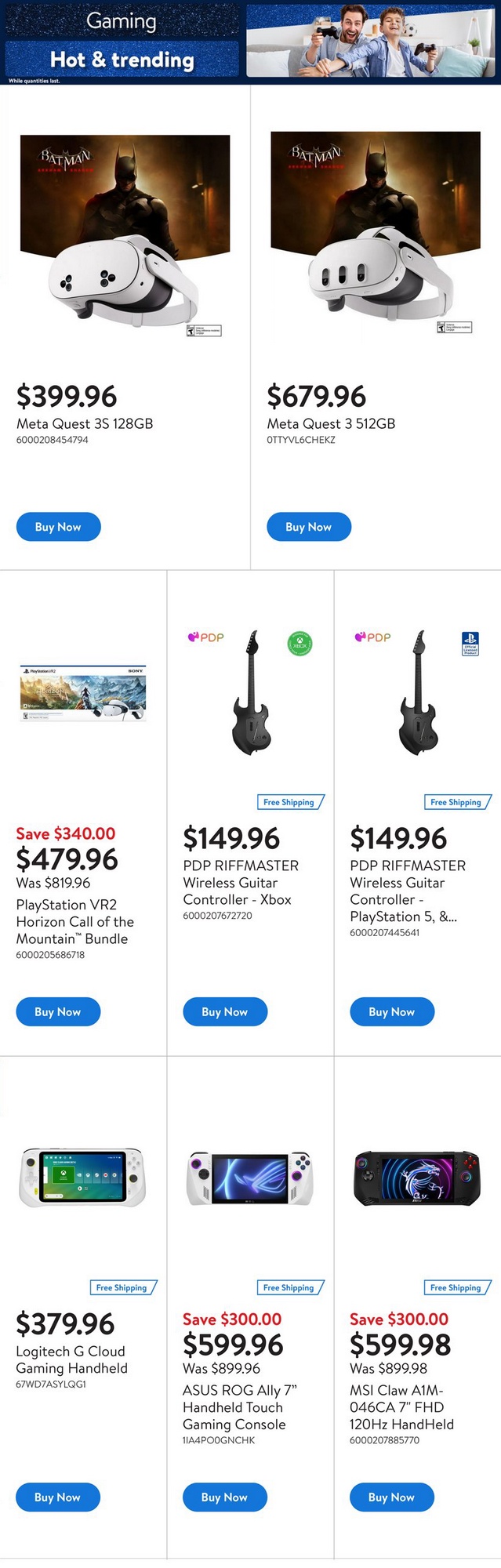Click Buy Now for Meta Quest 3S 128GB
This screenshot has height=1568, width=501.
click(x=58, y=527)
